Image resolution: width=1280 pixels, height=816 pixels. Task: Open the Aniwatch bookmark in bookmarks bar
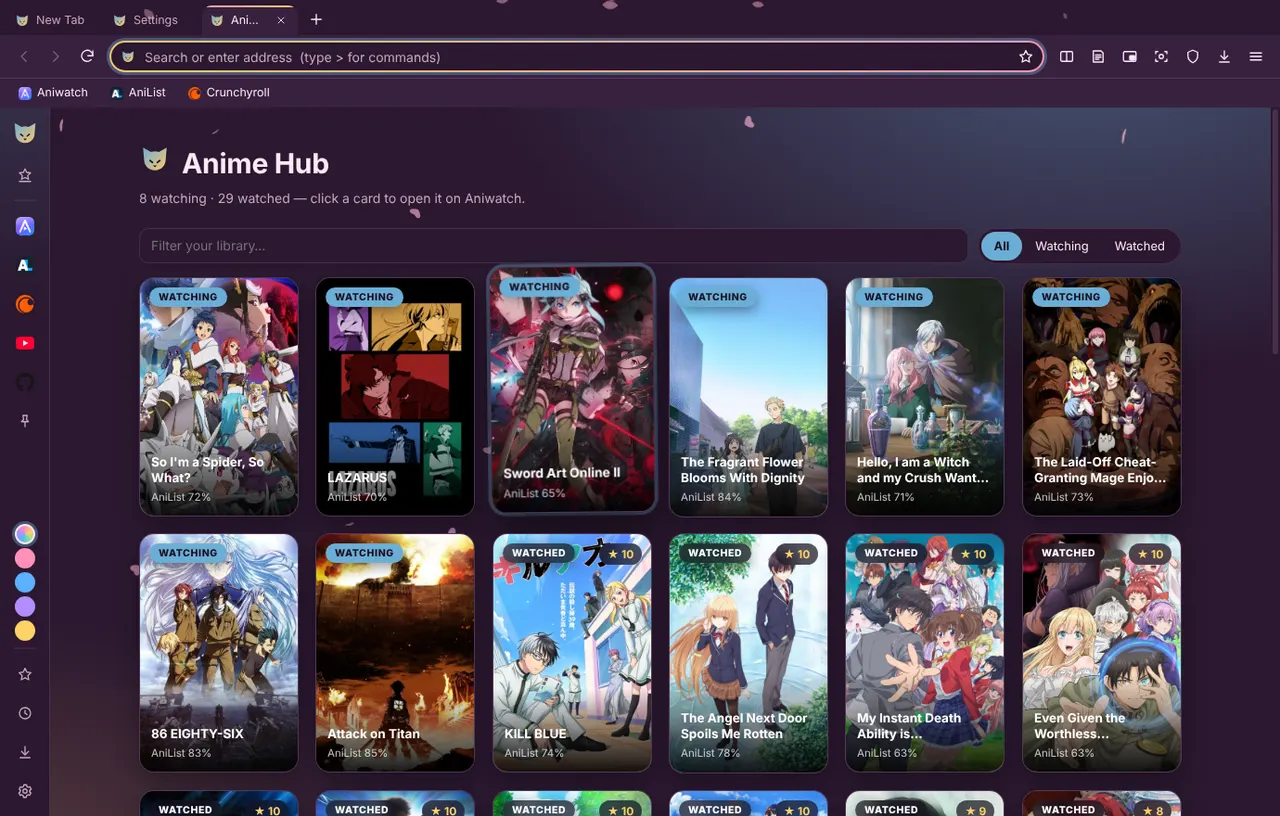(53, 92)
